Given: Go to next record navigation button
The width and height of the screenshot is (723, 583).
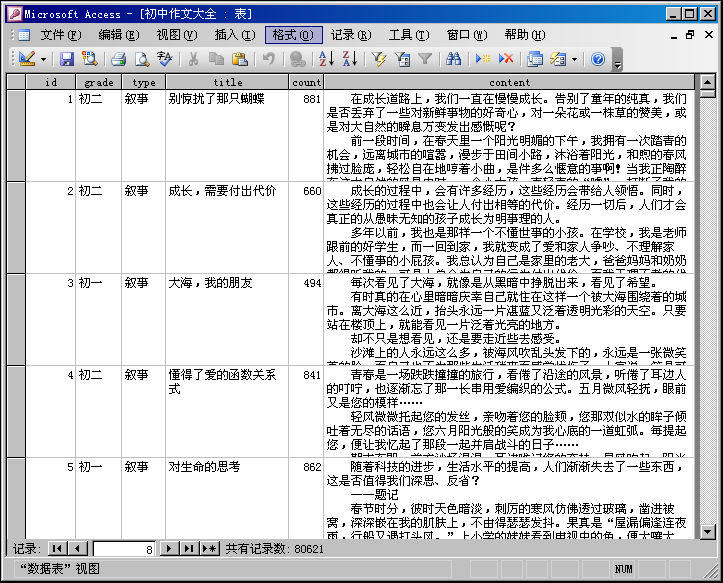Looking at the screenshot, I should (x=168, y=548).
